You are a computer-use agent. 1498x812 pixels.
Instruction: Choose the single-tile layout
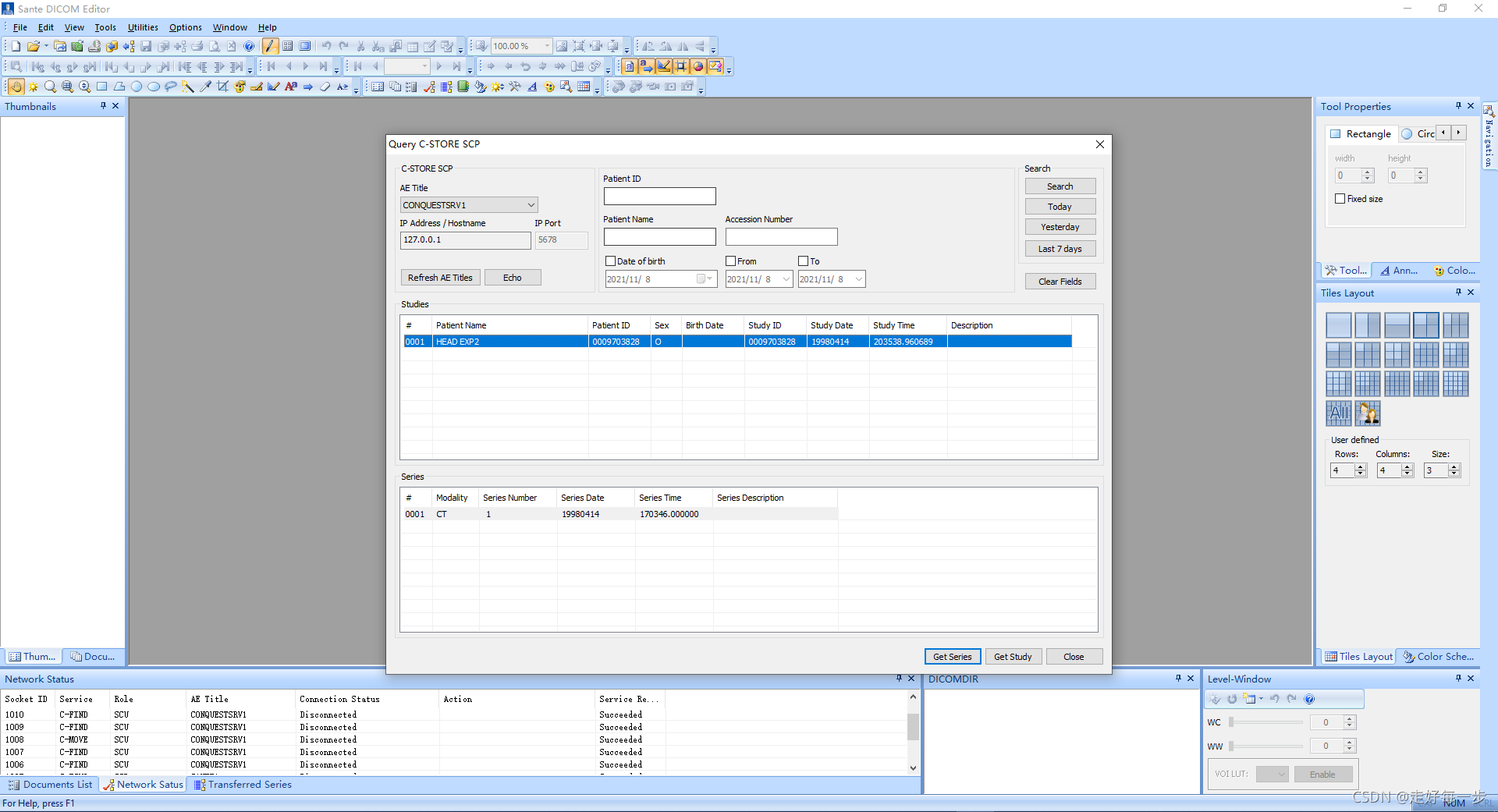[1338, 325]
